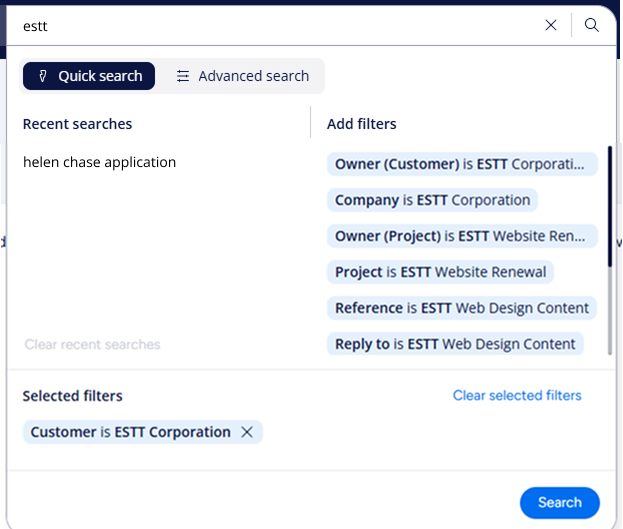This screenshot has width=623, height=529.
Task: Click the Clear selected filters link
Action: click(517, 395)
